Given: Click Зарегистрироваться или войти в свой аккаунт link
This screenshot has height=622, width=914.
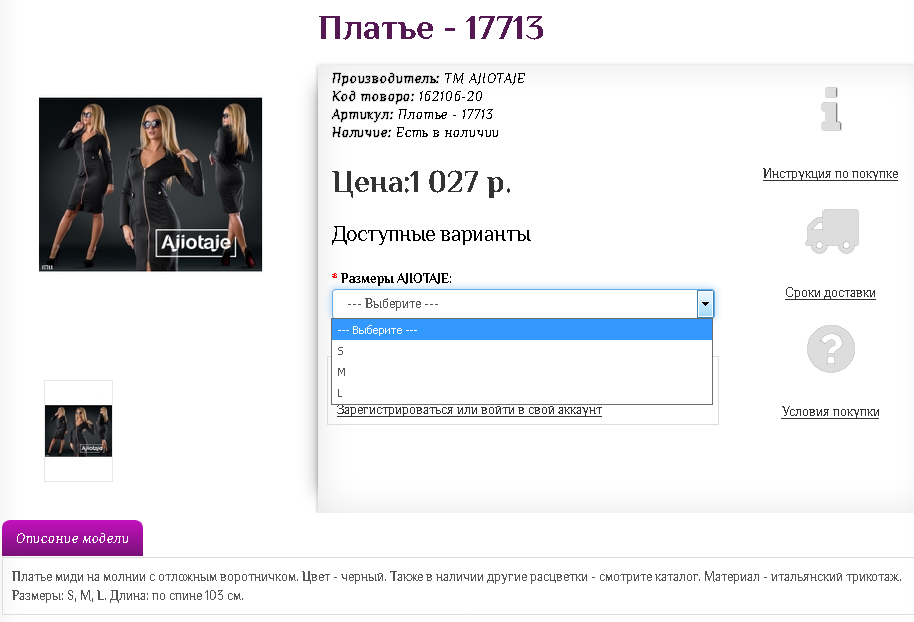Looking at the screenshot, I should [469, 410].
